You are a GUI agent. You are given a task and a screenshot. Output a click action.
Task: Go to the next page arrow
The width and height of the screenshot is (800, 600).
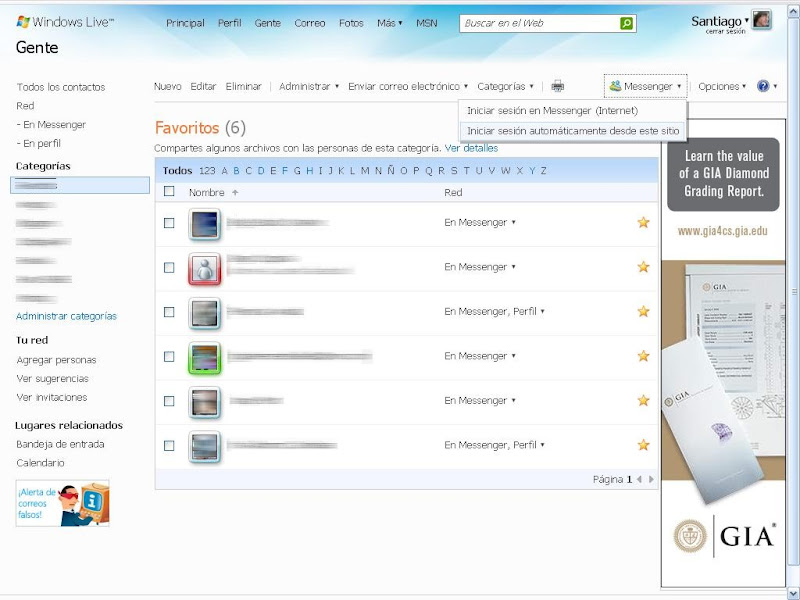pyautogui.click(x=651, y=479)
